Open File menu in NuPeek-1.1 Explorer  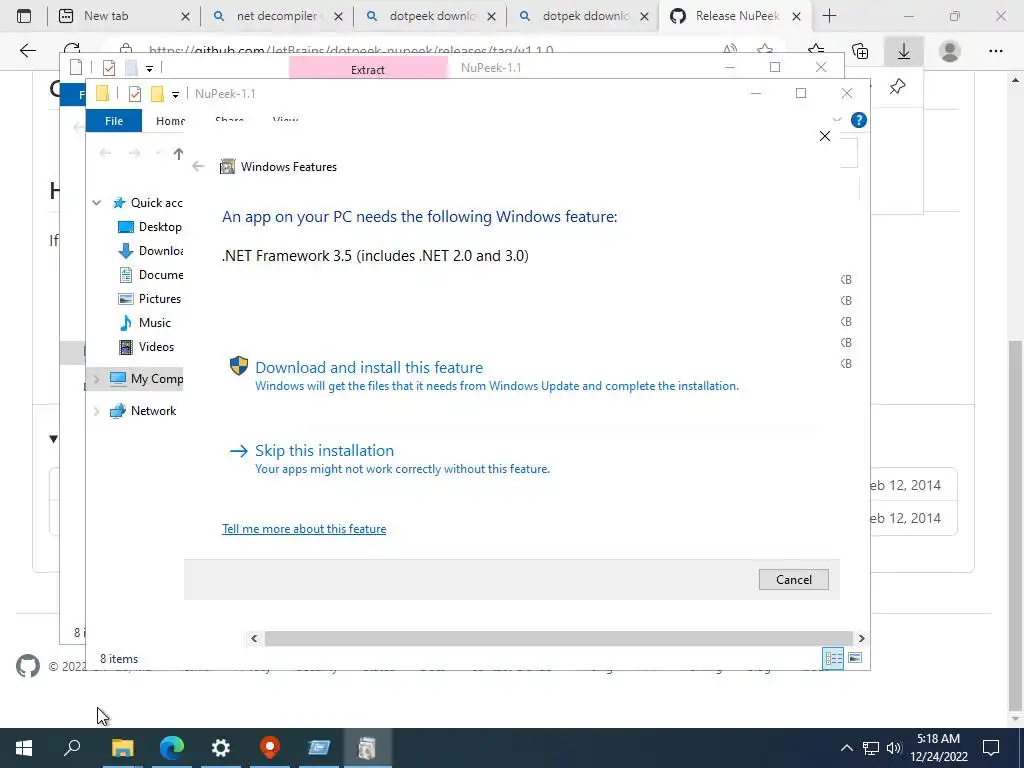tap(114, 121)
